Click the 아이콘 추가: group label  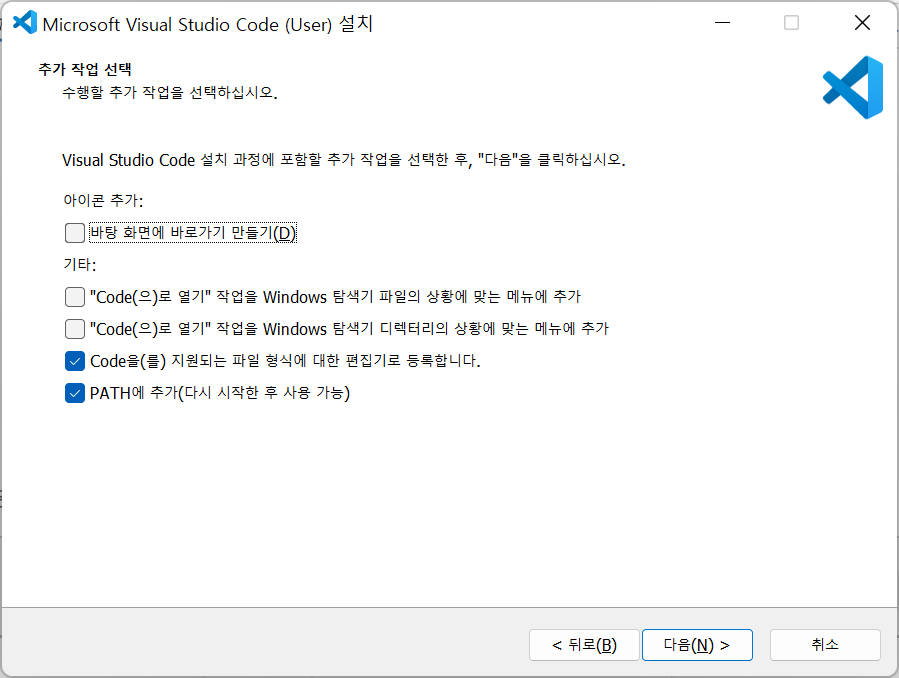point(103,201)
